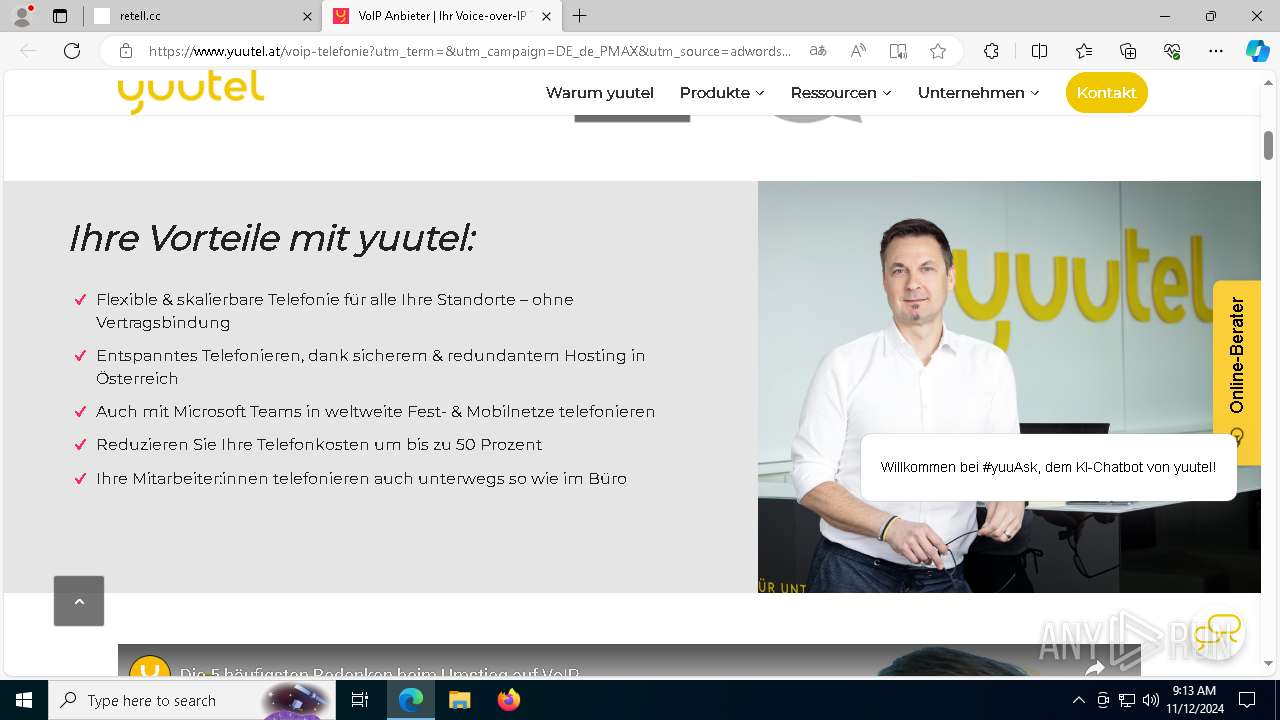Toggle the split screen icon
Image resolution: width=1280 pixels, height=720 pixels.
(x=1039, y=51)
